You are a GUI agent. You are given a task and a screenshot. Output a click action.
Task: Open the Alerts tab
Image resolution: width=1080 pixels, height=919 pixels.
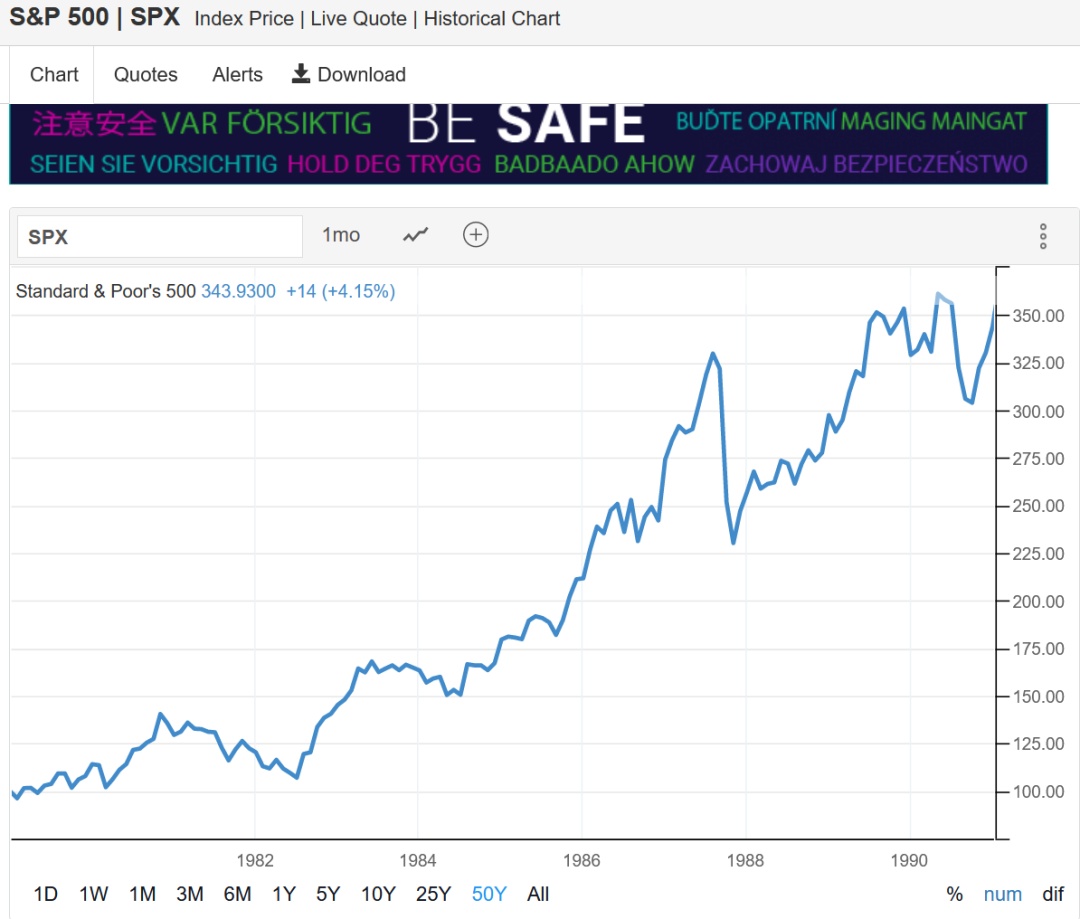[237, 75]
